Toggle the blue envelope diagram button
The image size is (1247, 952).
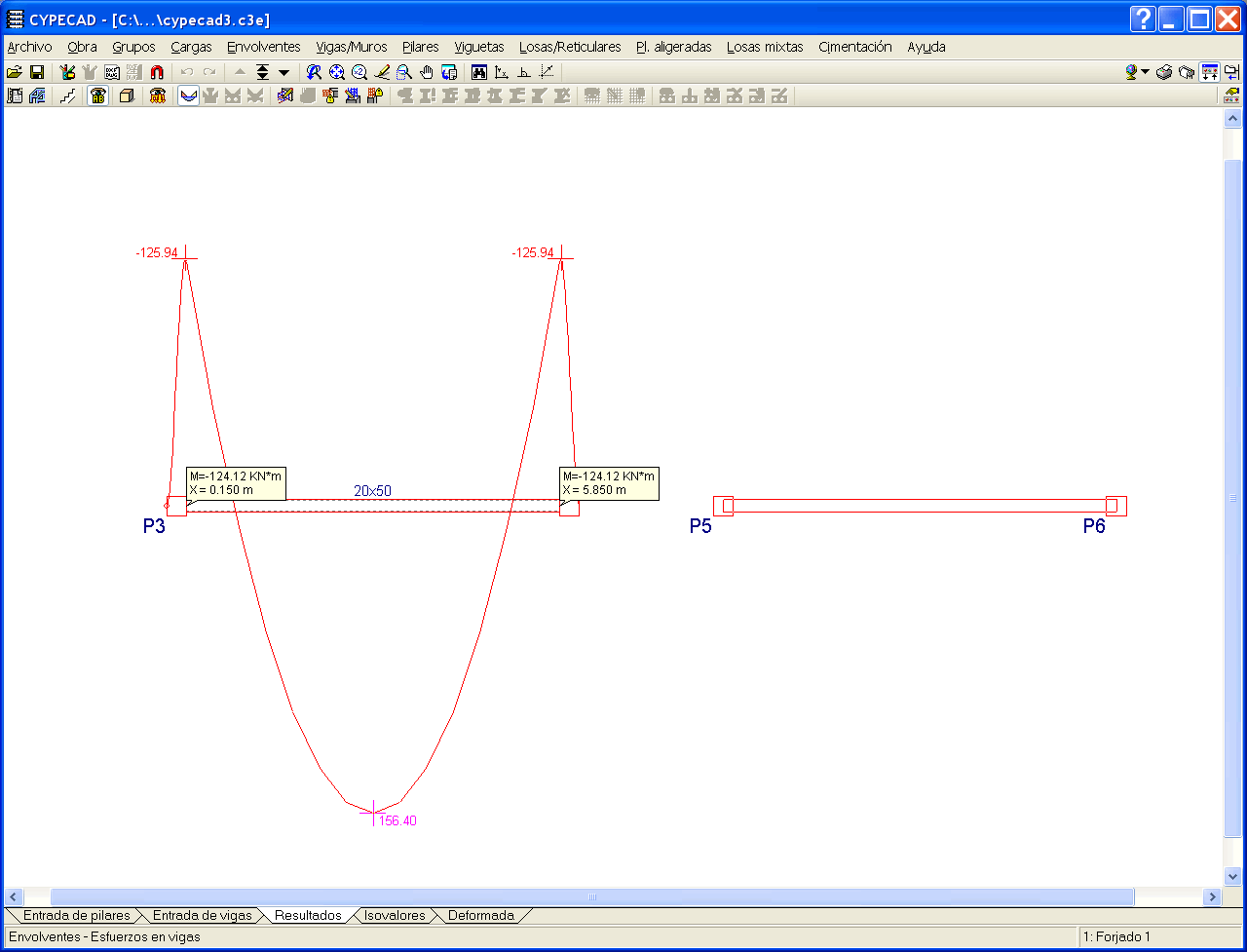[189, 95]
